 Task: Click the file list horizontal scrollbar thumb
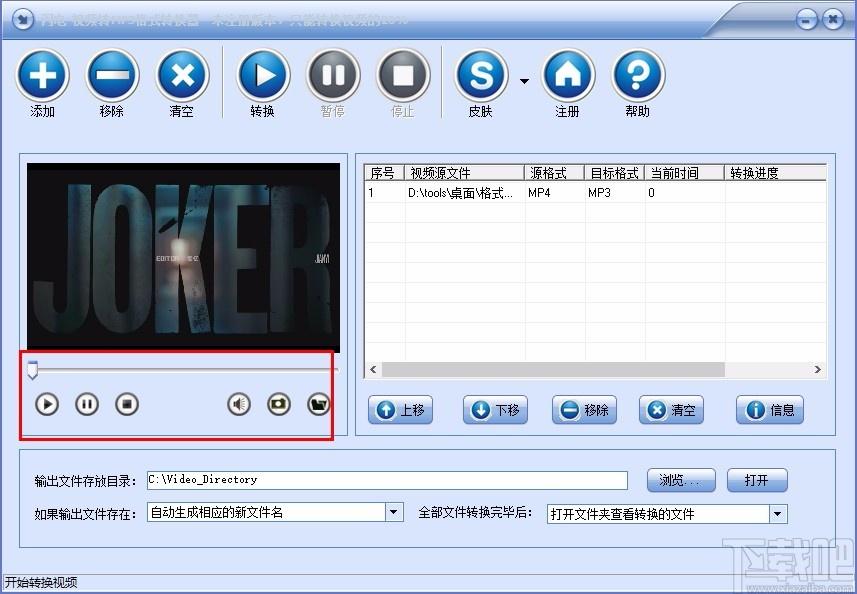coord(553,369)
